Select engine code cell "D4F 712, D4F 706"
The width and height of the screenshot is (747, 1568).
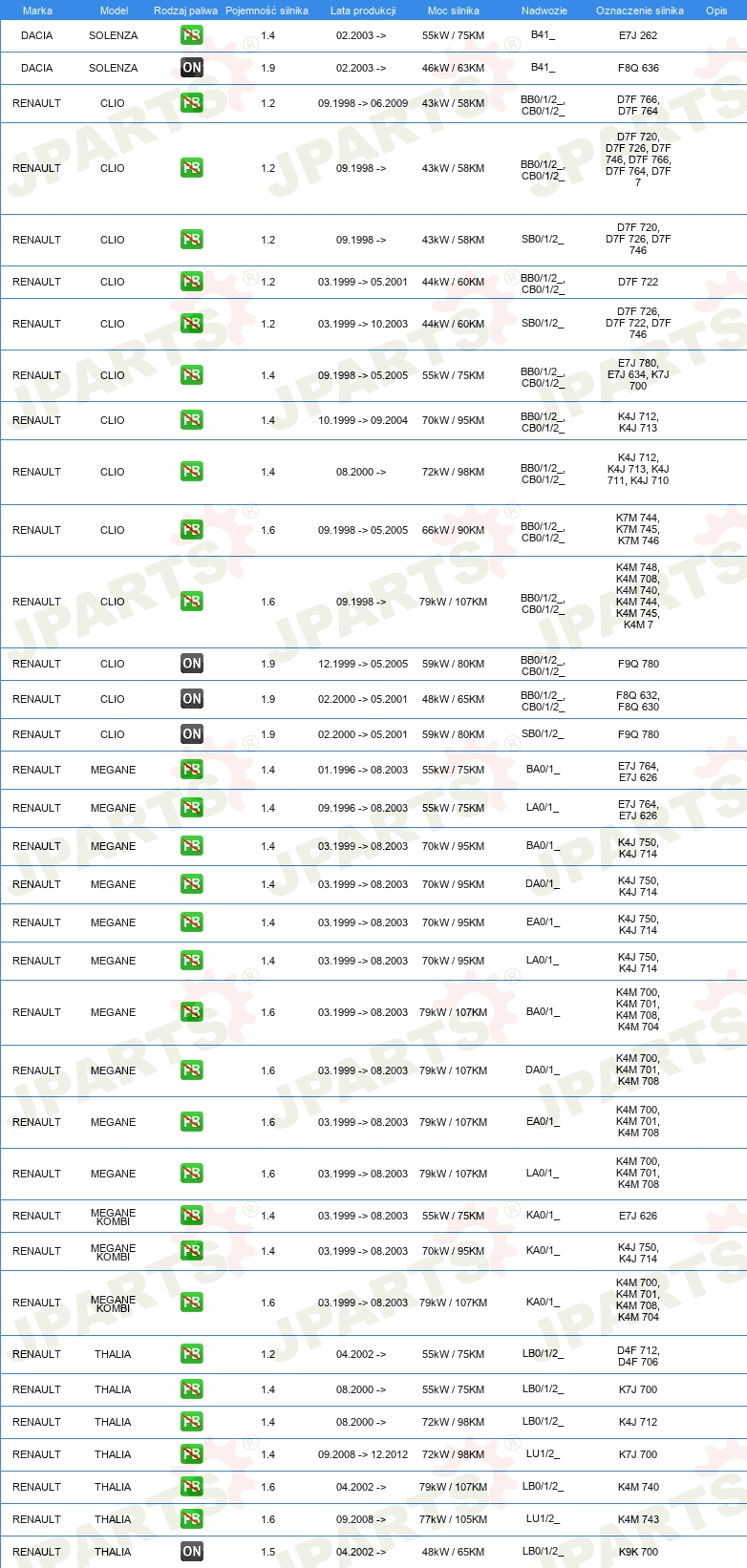(638, 1356)
